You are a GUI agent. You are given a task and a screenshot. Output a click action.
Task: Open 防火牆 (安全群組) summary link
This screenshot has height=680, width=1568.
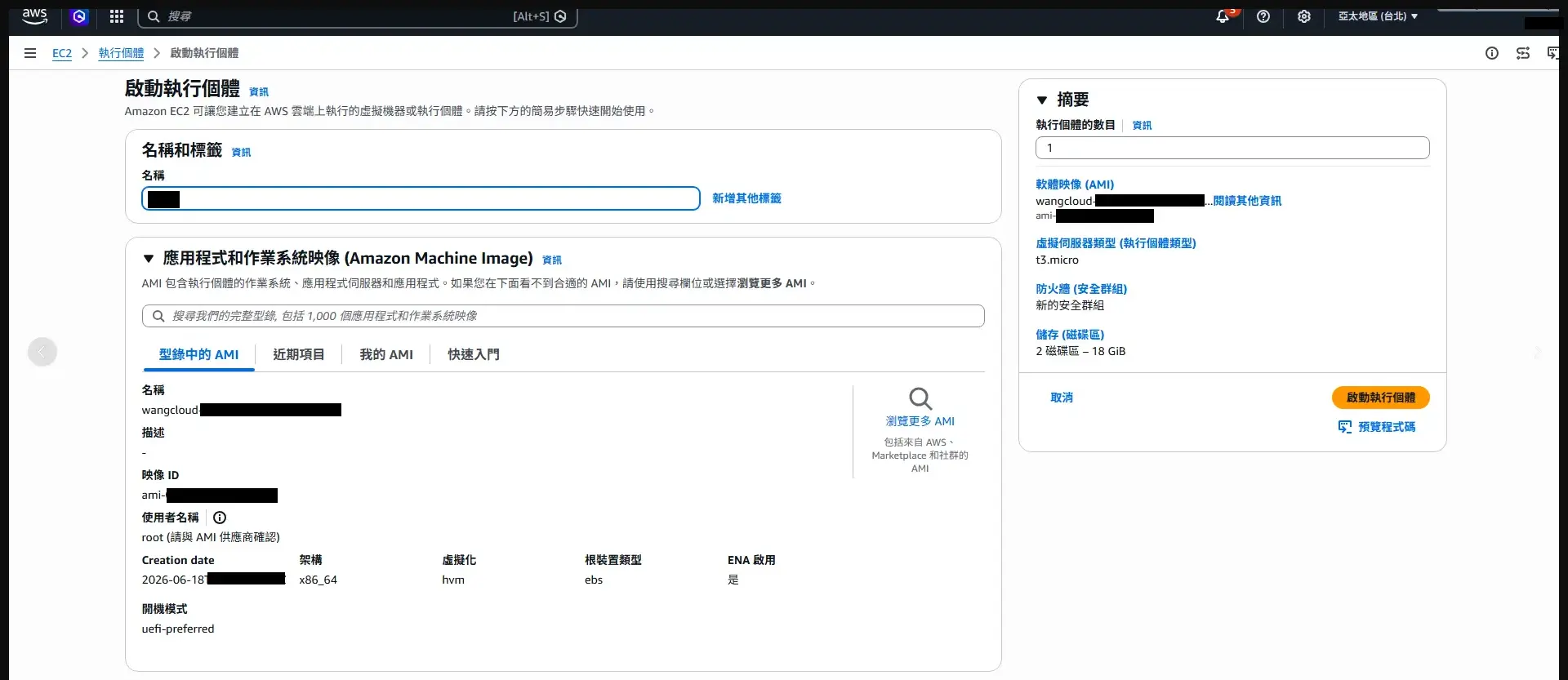1081,289
